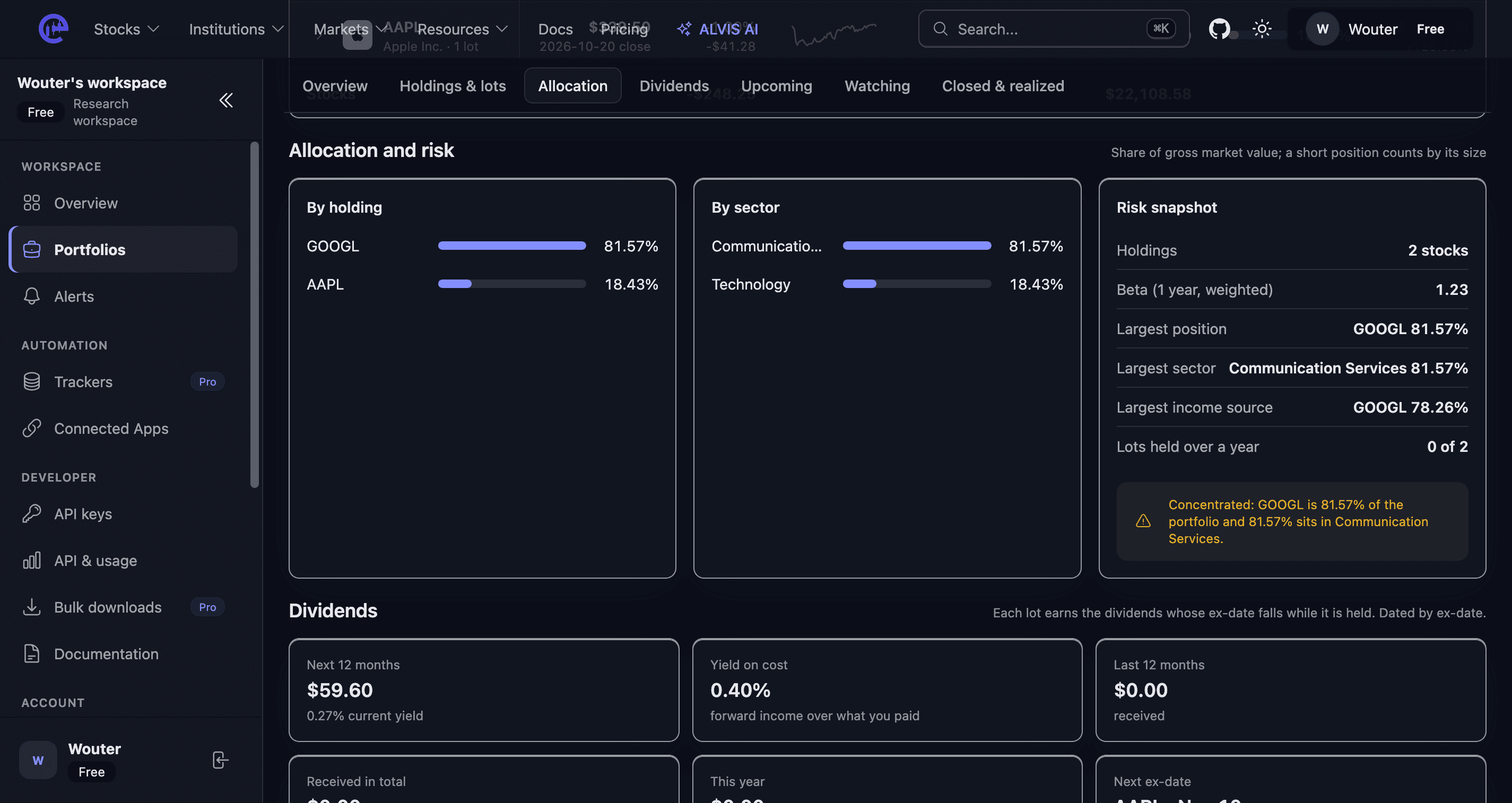Click the Technology sector progress bar

click(917, 284)
